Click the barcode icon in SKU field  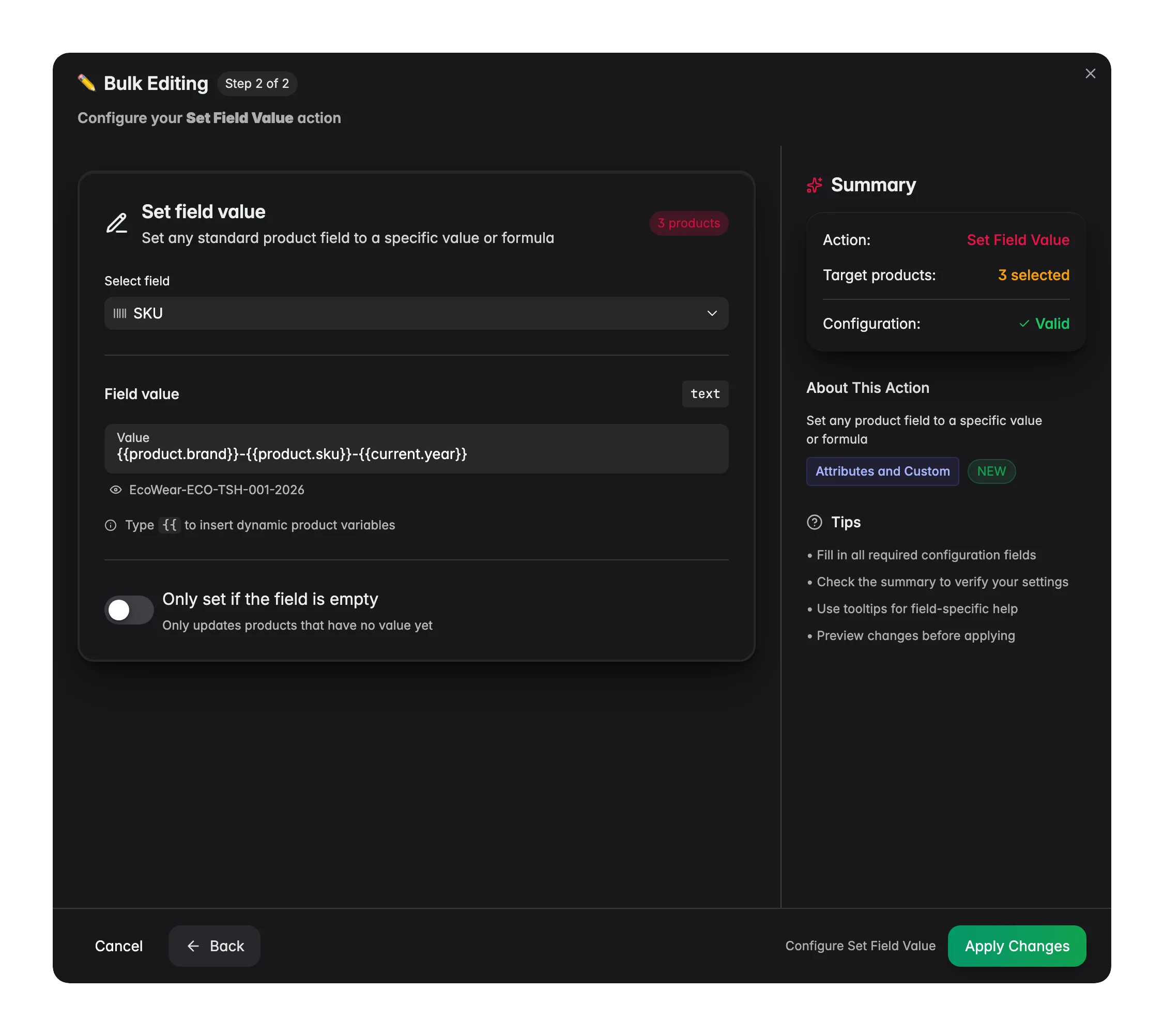tap(119, 313)
